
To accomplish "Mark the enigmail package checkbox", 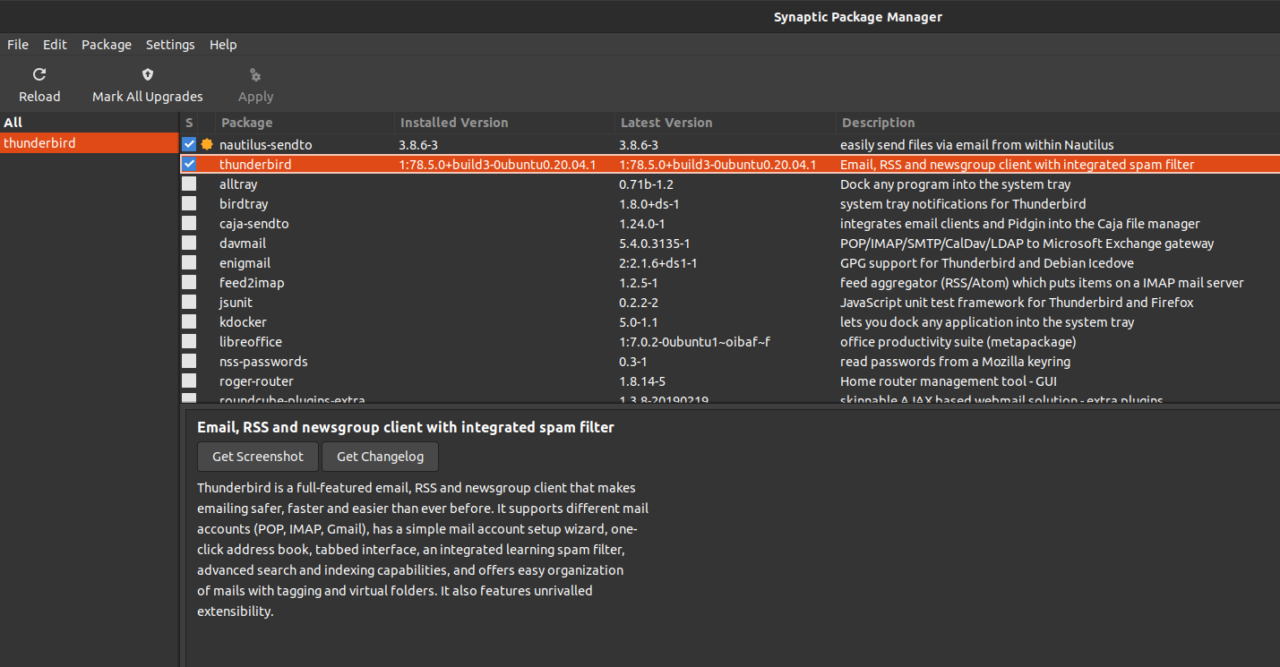I will (x=189, y=263).
